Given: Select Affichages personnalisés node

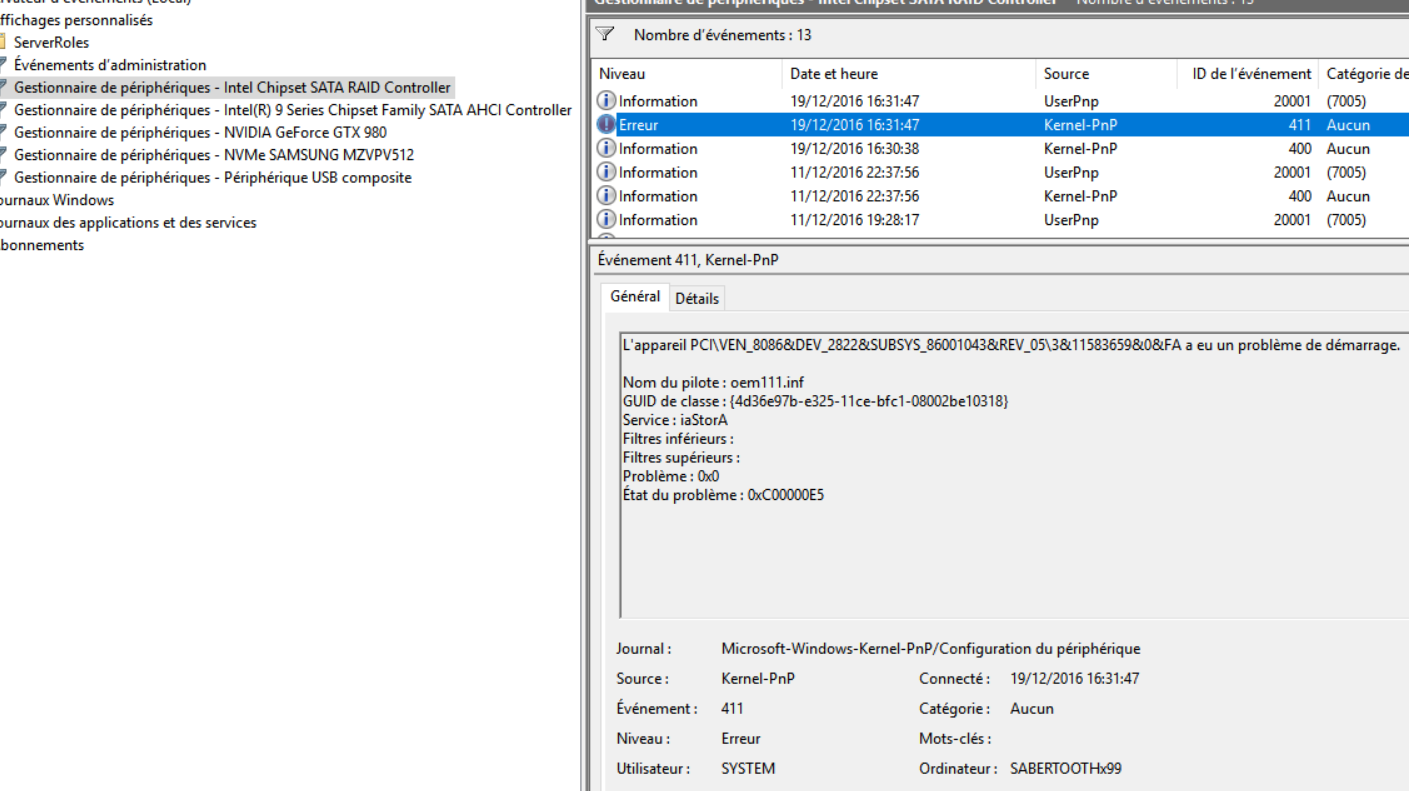Looking at the screenshot, I should click(x=76, y=20).
